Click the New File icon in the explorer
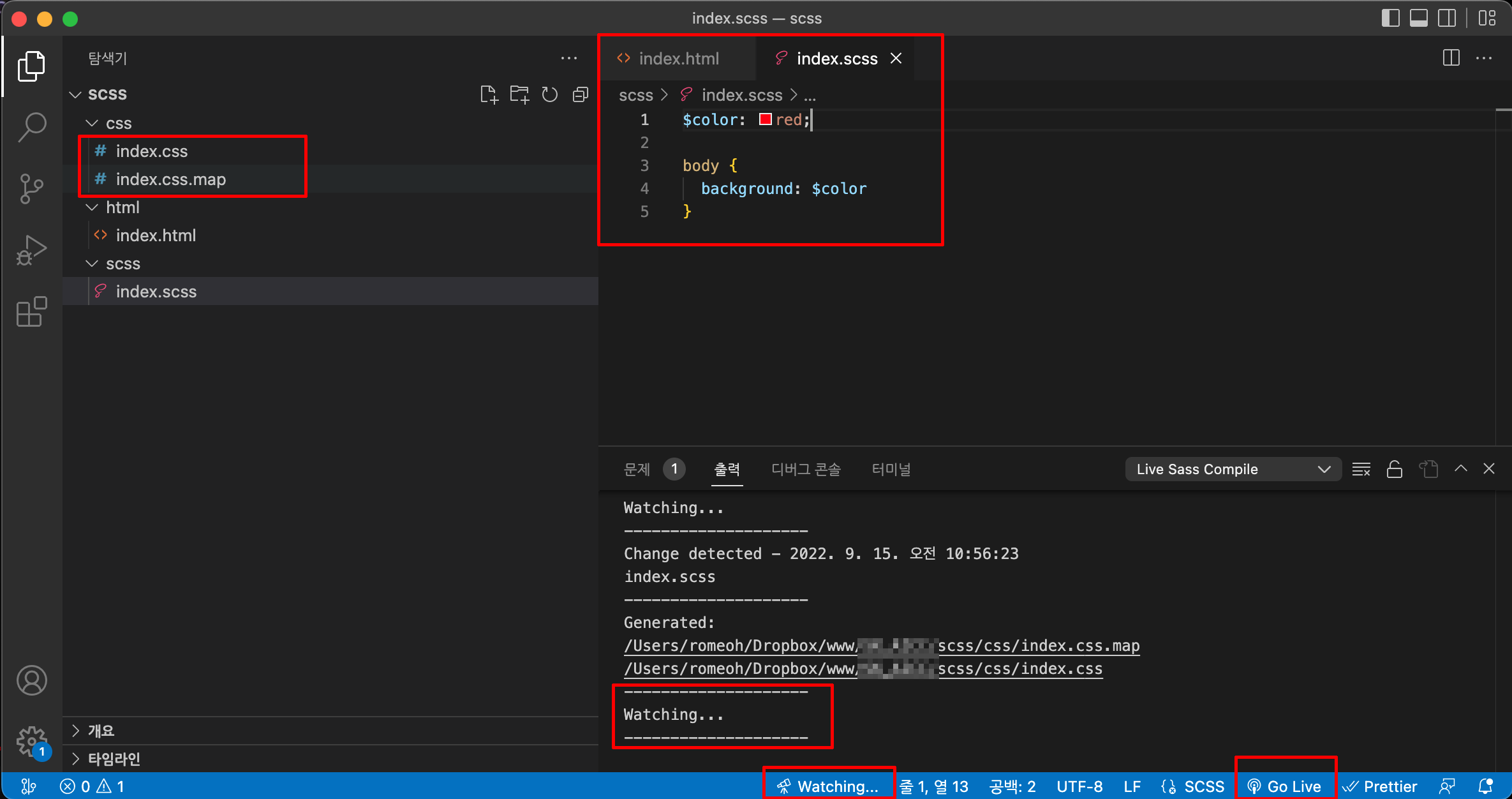This screenshot has width=1512, height=799. pos(489,95)
